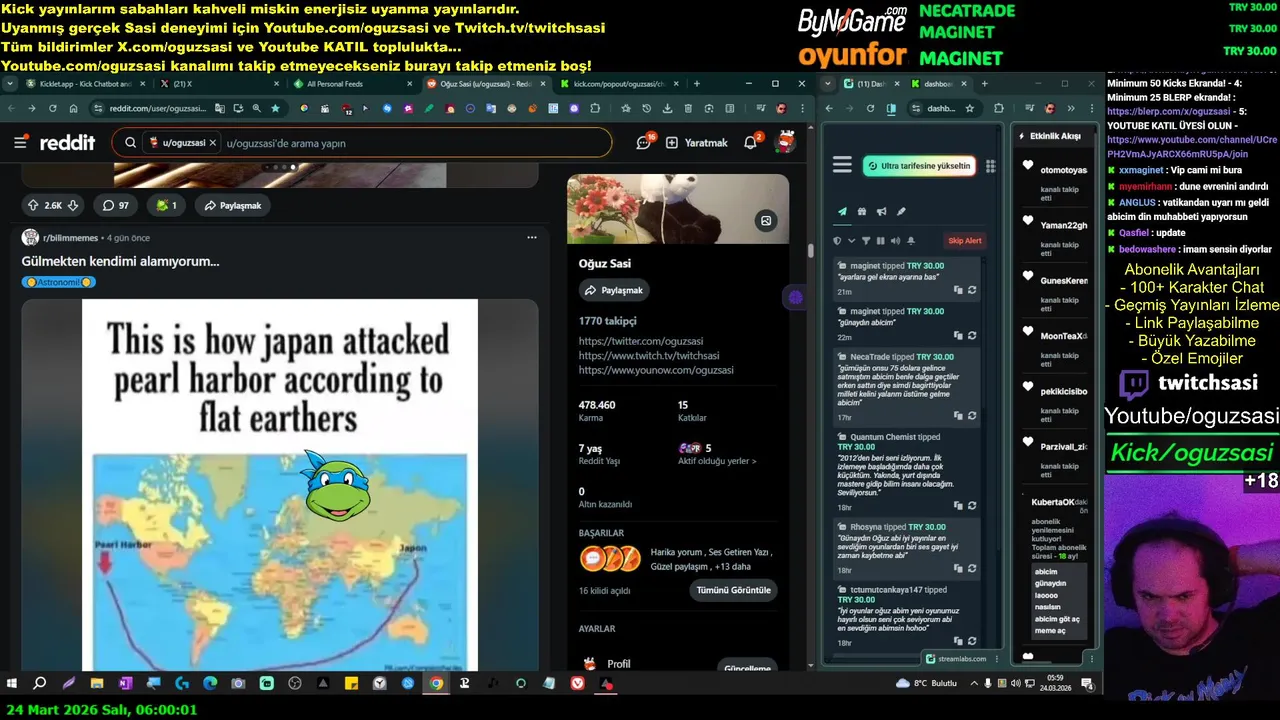This screenshot has width=1280, height=720.
Task: Click the Astronomi post flair
Action: pos(59,282)
